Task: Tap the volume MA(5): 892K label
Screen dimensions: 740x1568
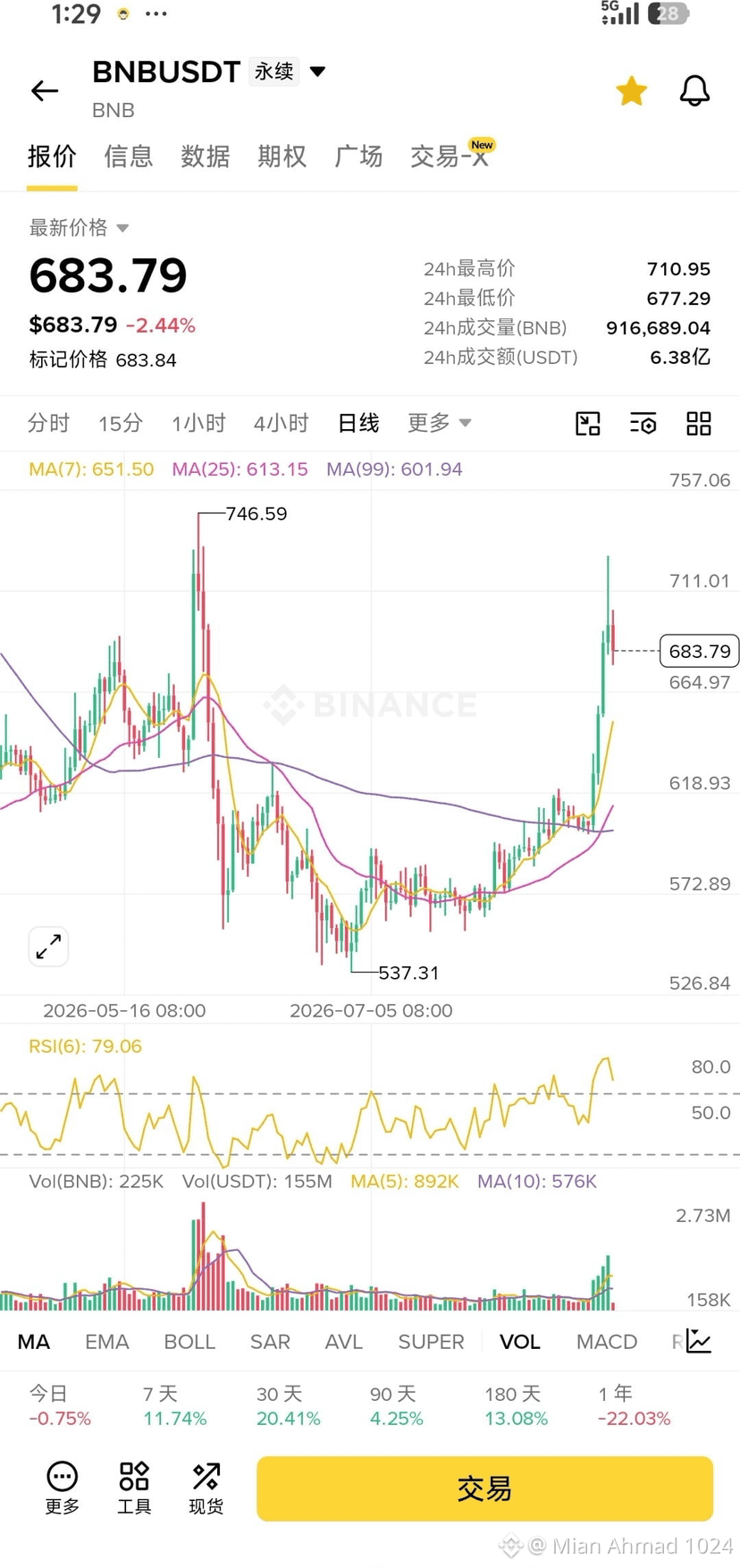Action: [x=405, y=1182]
